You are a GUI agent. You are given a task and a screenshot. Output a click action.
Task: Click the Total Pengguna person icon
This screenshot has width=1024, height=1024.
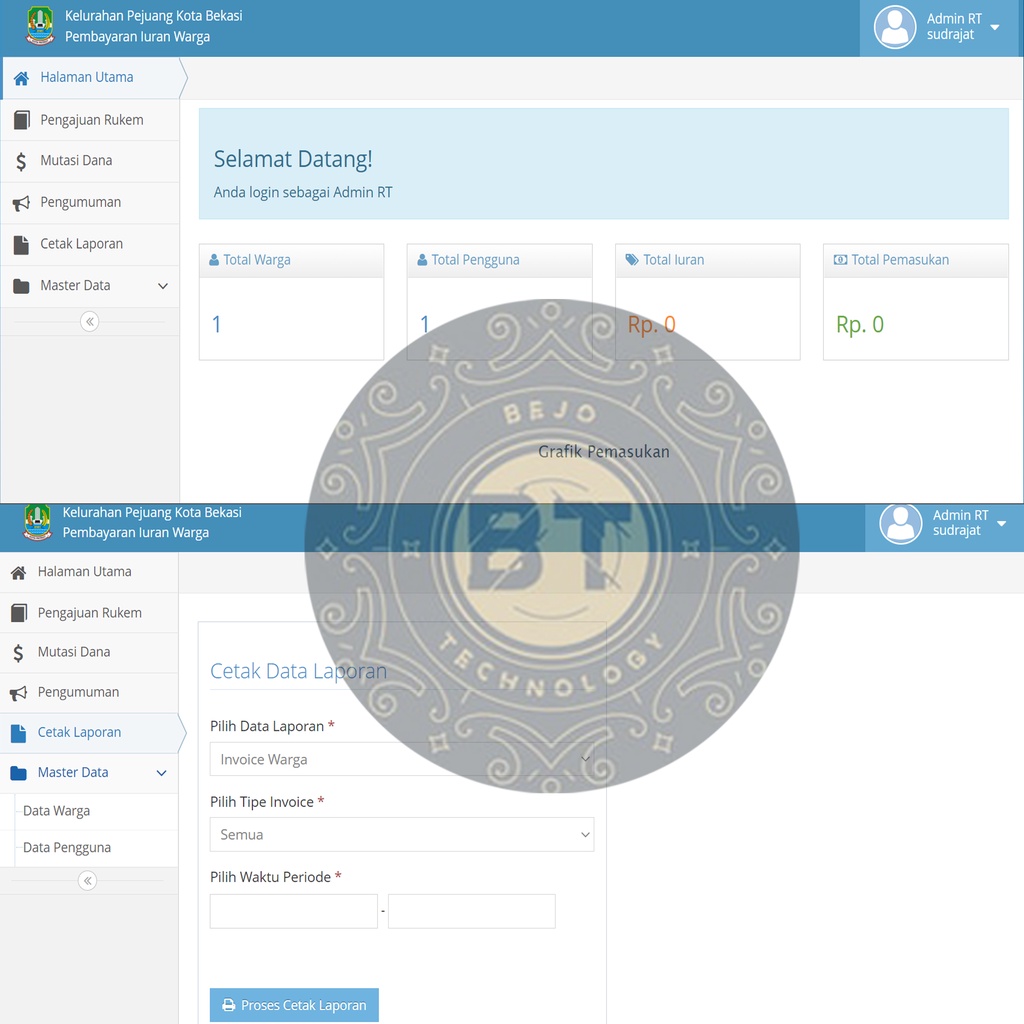(x=422, y=260)
